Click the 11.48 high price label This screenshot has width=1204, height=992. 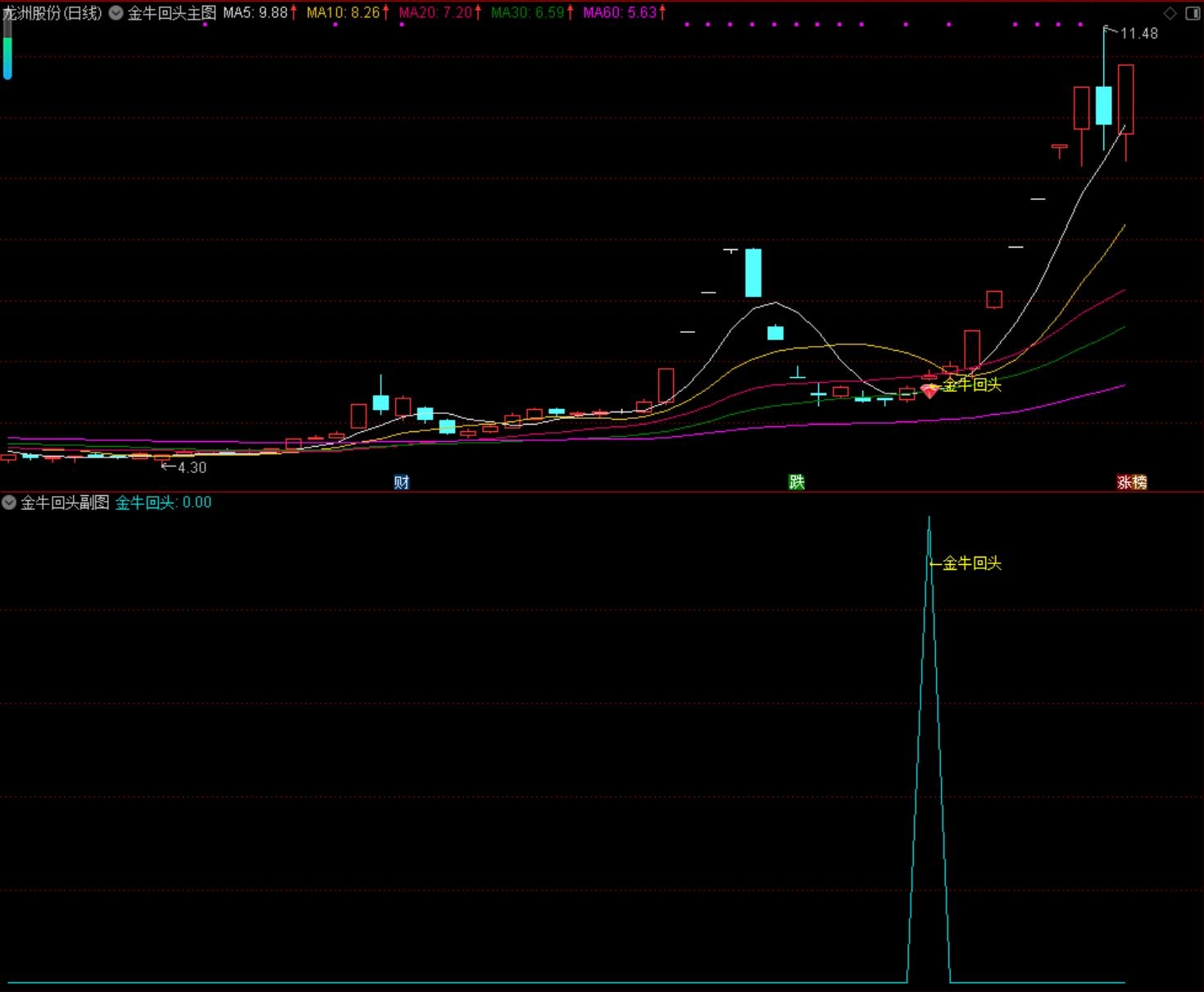(1139, 34)
